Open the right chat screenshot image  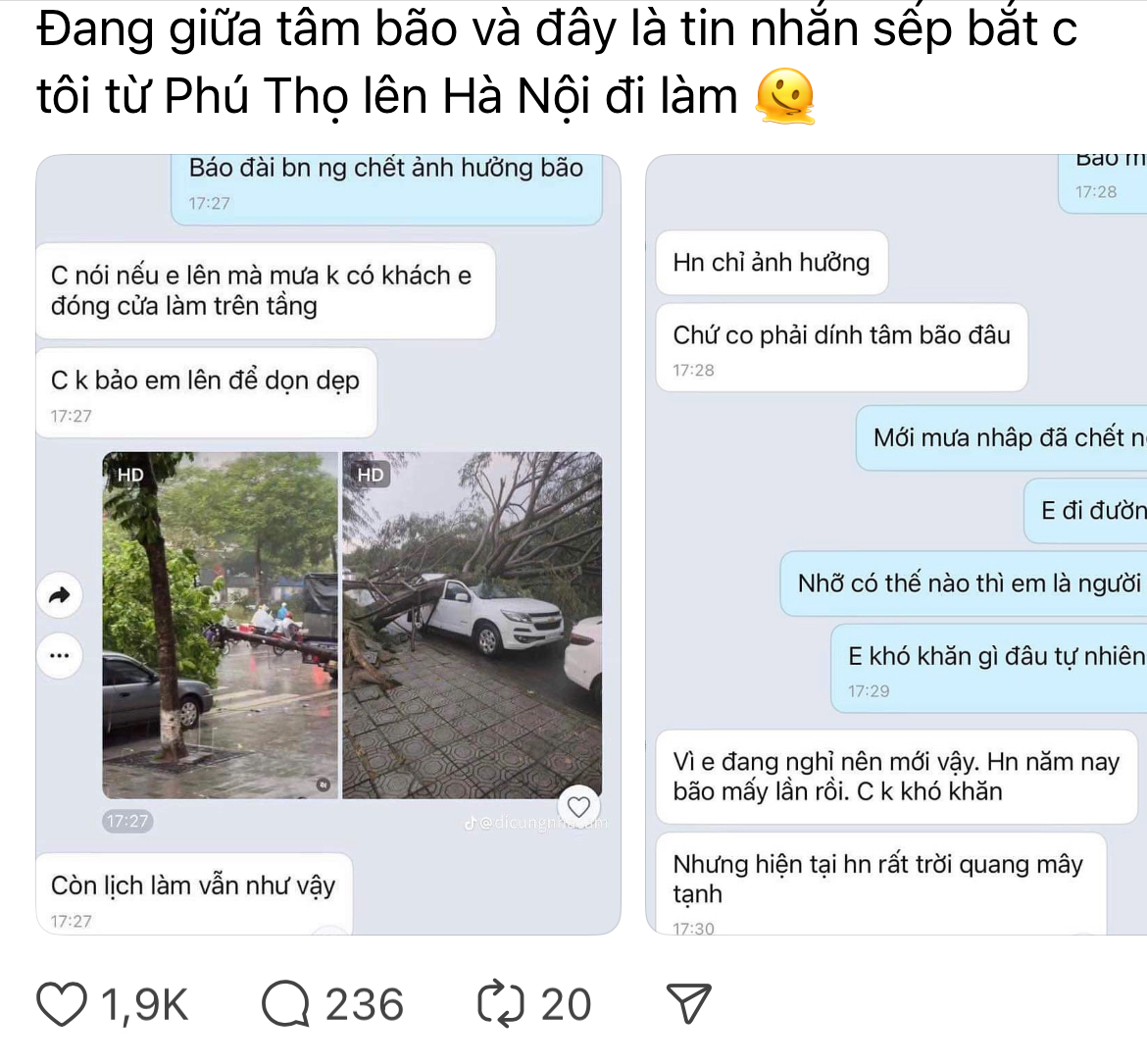(896, 544)
